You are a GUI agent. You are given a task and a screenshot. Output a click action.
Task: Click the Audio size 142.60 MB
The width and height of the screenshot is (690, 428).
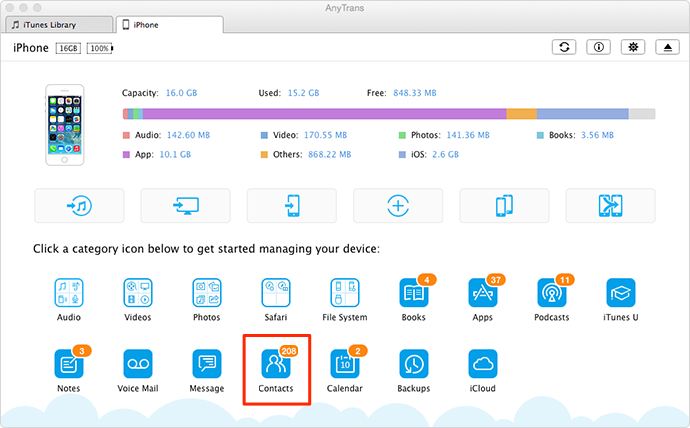(x=188, y=135)
